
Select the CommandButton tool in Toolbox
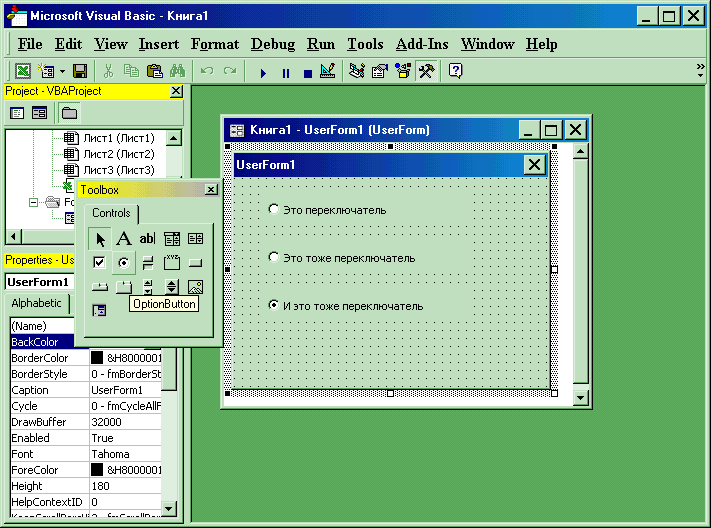pos(195,263)
